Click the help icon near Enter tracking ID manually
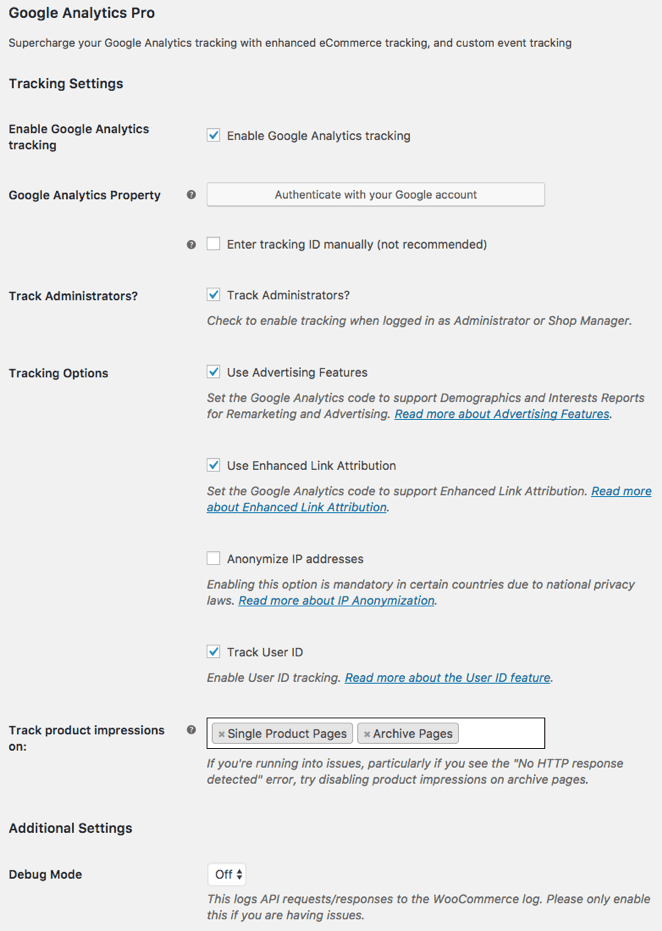 point(191,243)
